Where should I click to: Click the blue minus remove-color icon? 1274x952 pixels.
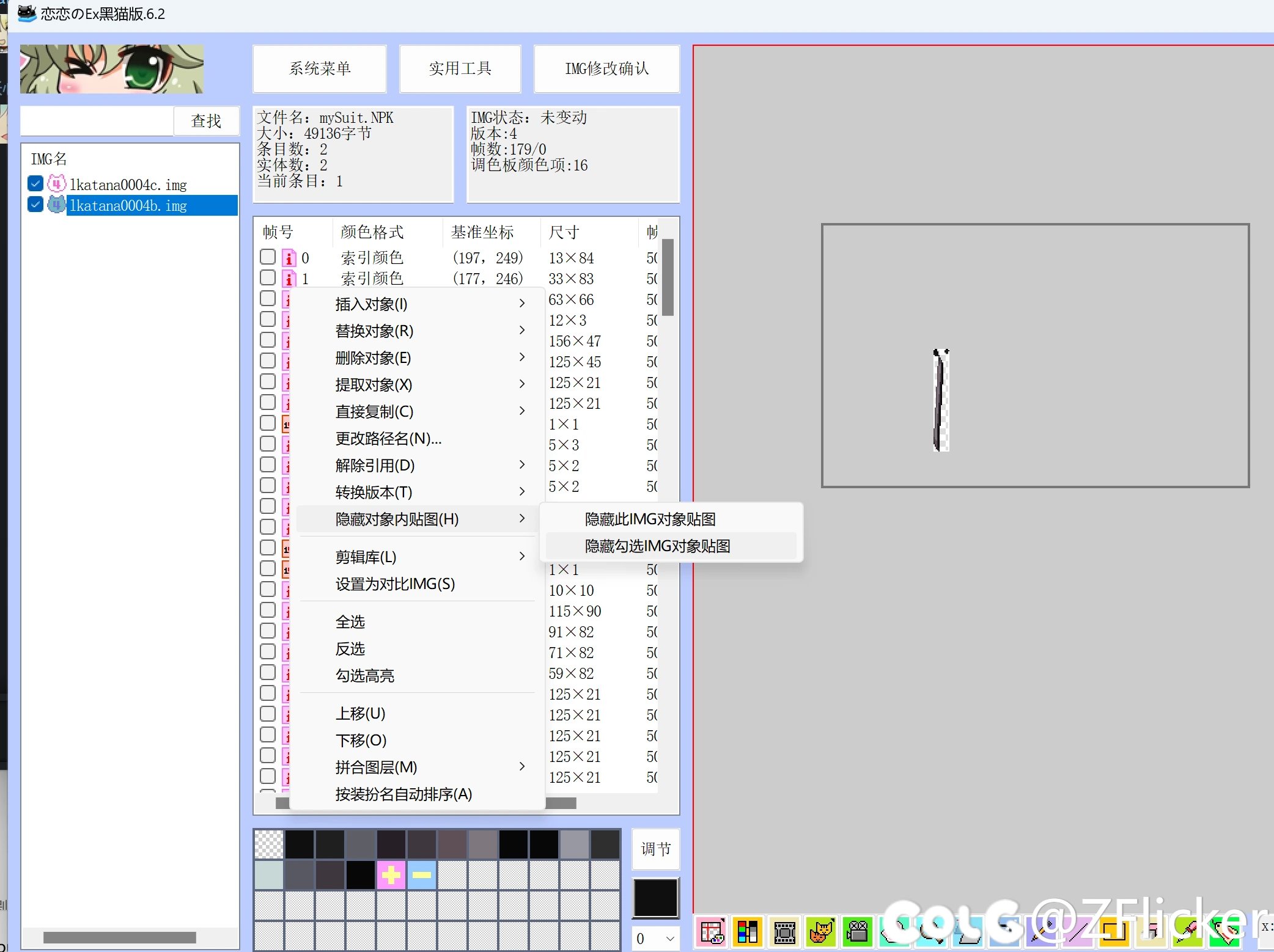[x=421, y=875]
